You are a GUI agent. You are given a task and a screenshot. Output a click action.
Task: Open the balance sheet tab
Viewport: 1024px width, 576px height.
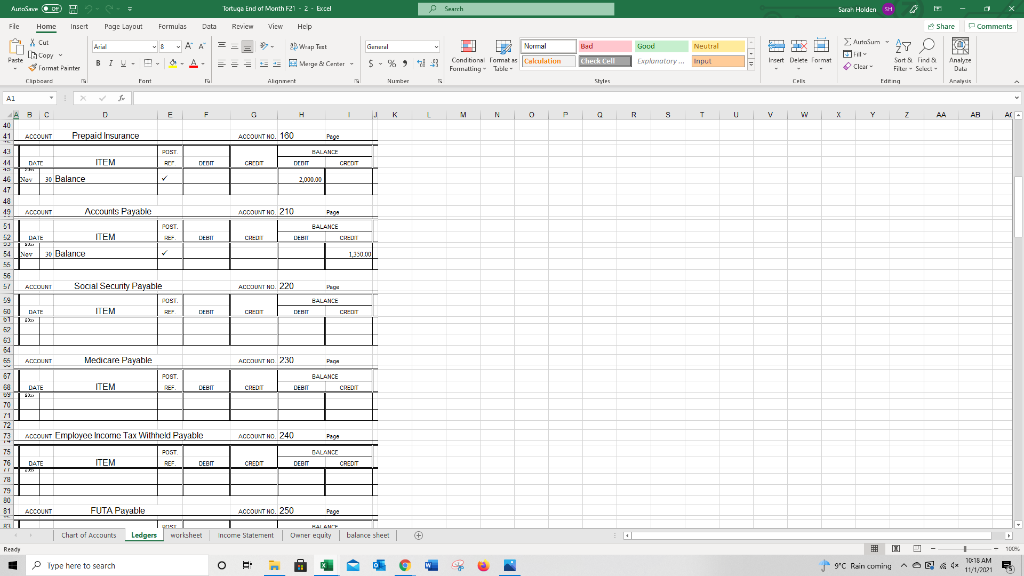coord(368,536)
